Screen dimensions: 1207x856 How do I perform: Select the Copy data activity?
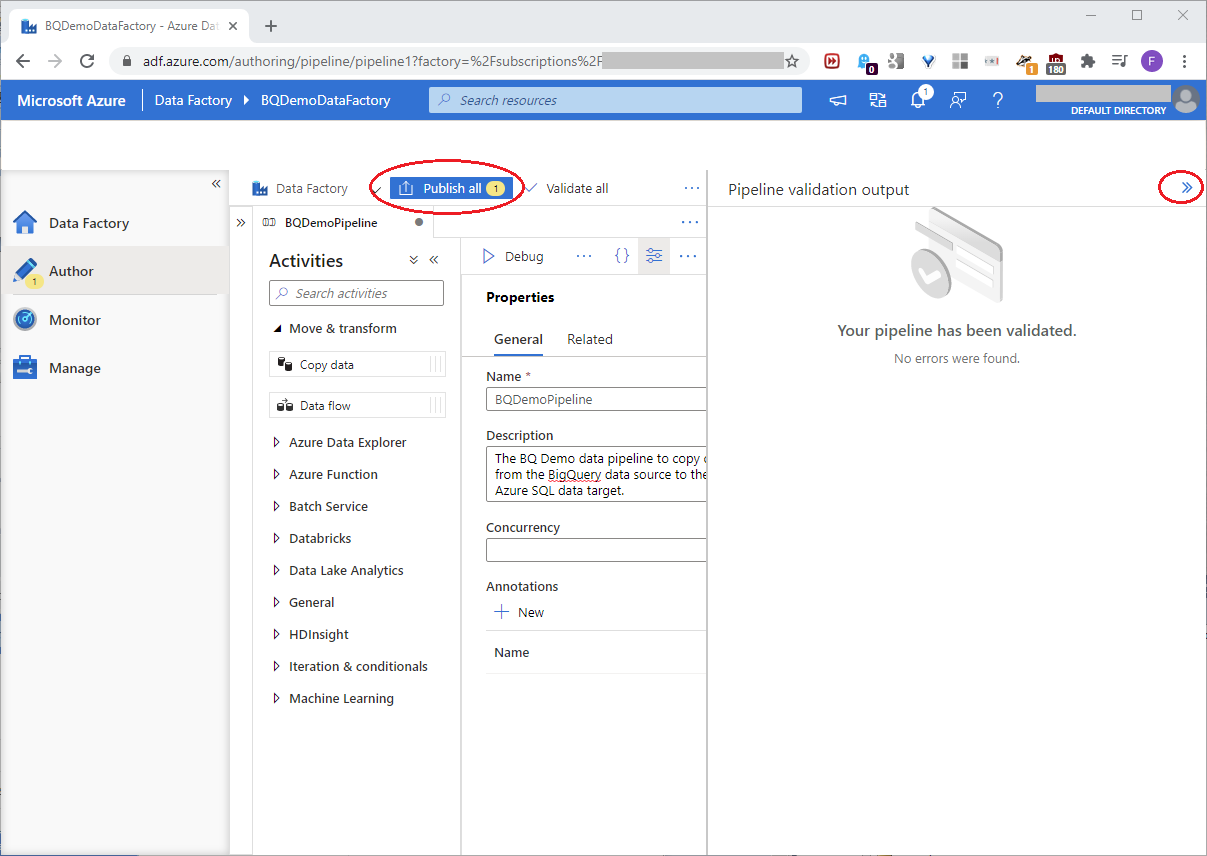[x=357, y=364]
